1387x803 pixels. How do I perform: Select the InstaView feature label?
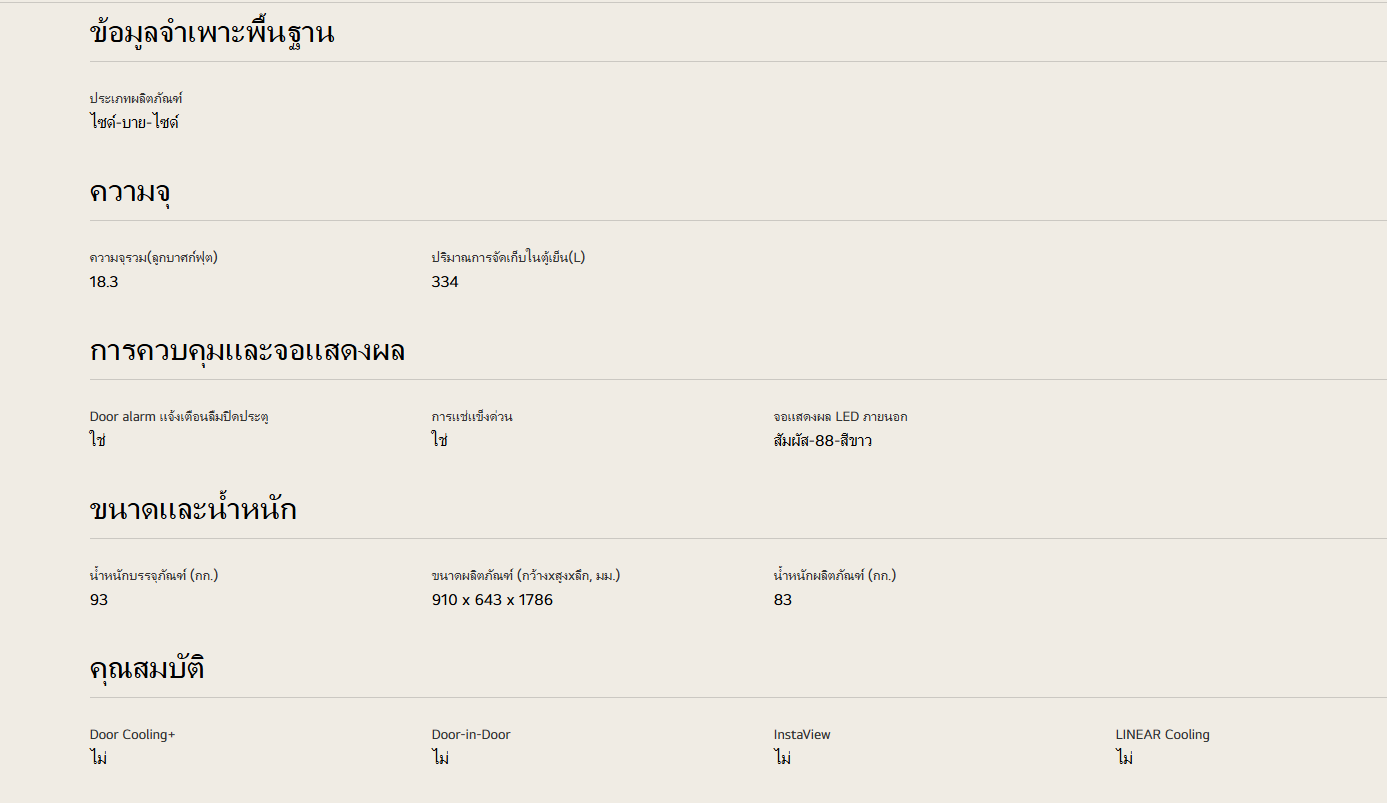(x=802, y=735)
